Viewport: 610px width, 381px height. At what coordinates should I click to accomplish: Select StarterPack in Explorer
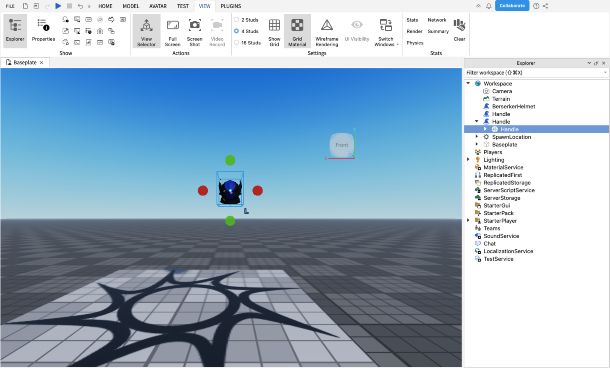click(x=498, y=213)
